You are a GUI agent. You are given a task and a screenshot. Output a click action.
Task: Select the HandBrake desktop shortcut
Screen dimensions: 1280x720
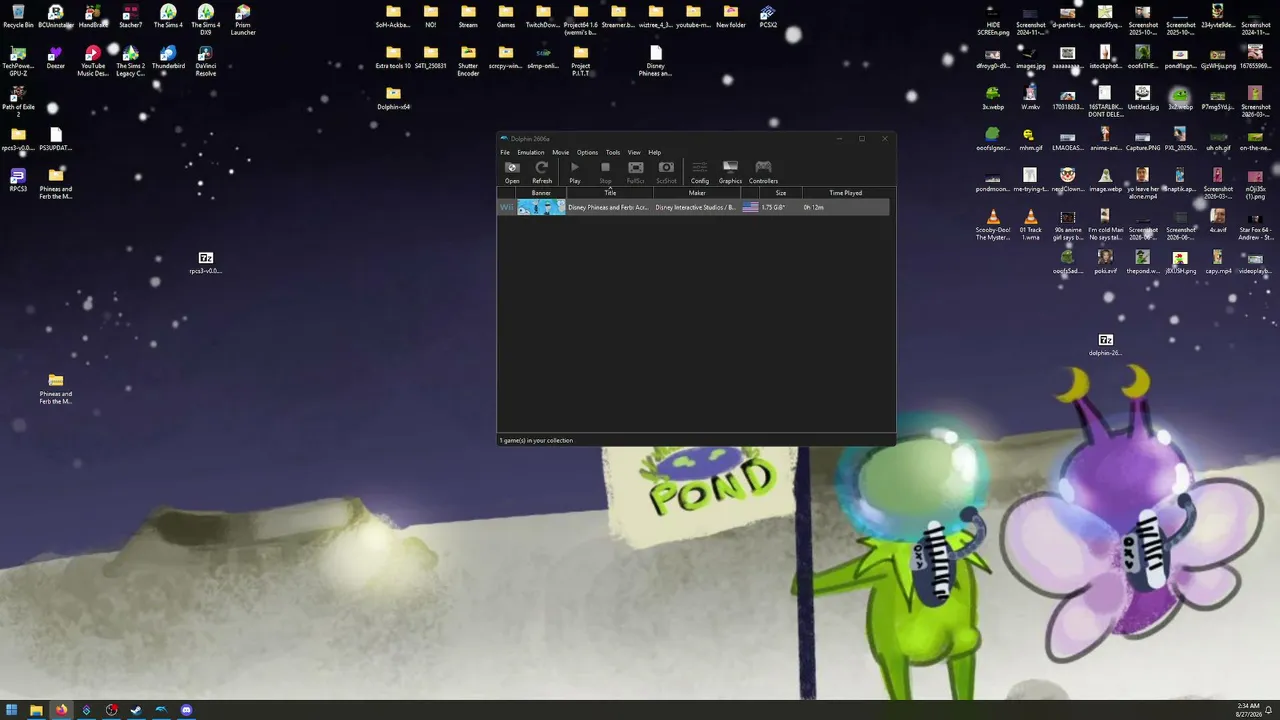tap(93, 17)
